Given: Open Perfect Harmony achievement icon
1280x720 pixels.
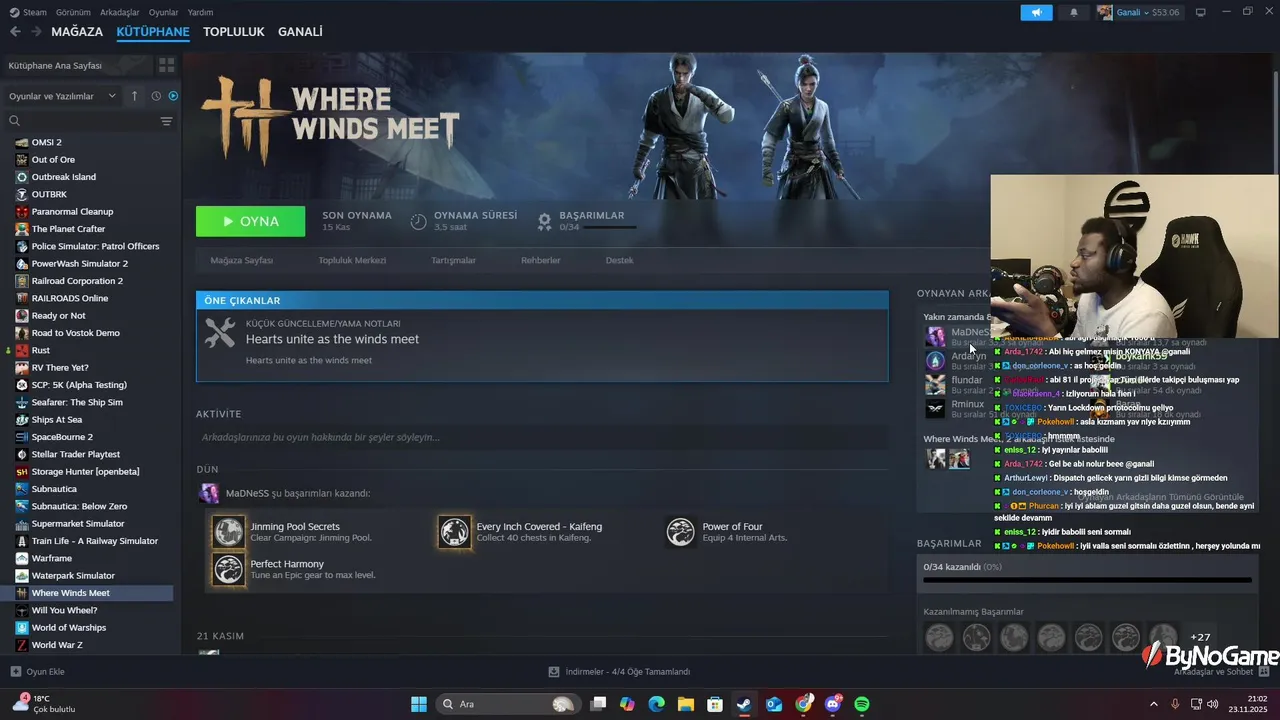Looking at the screenshot, I should tap(229, 569).
